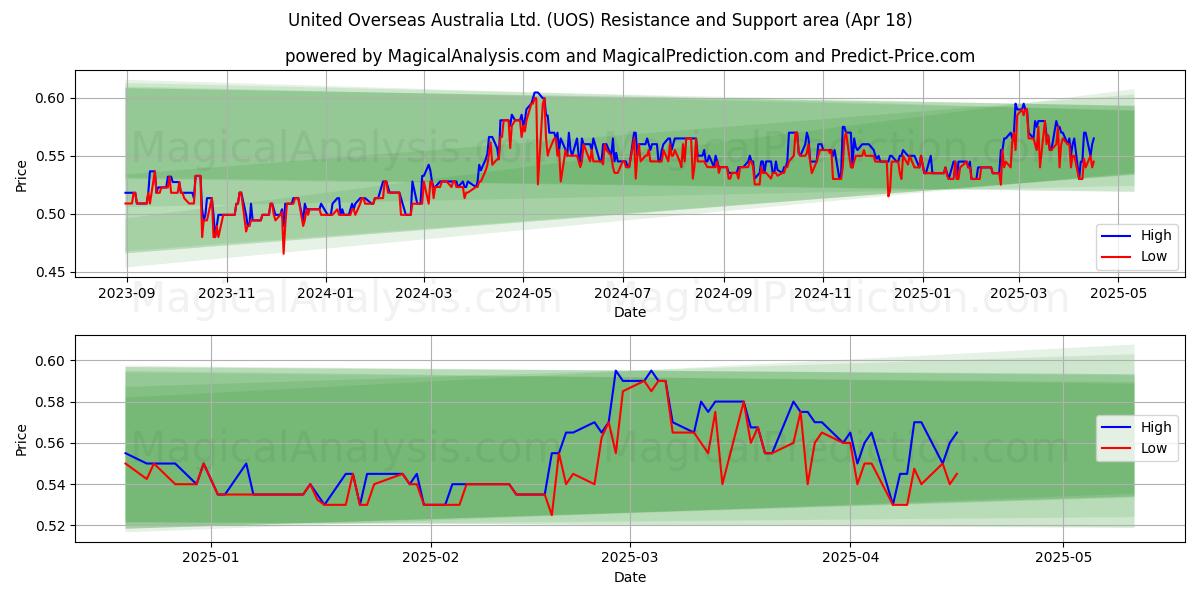Click the '0.60' price label on top chart
Screen dimensions: 1200x600
point(52,98)
